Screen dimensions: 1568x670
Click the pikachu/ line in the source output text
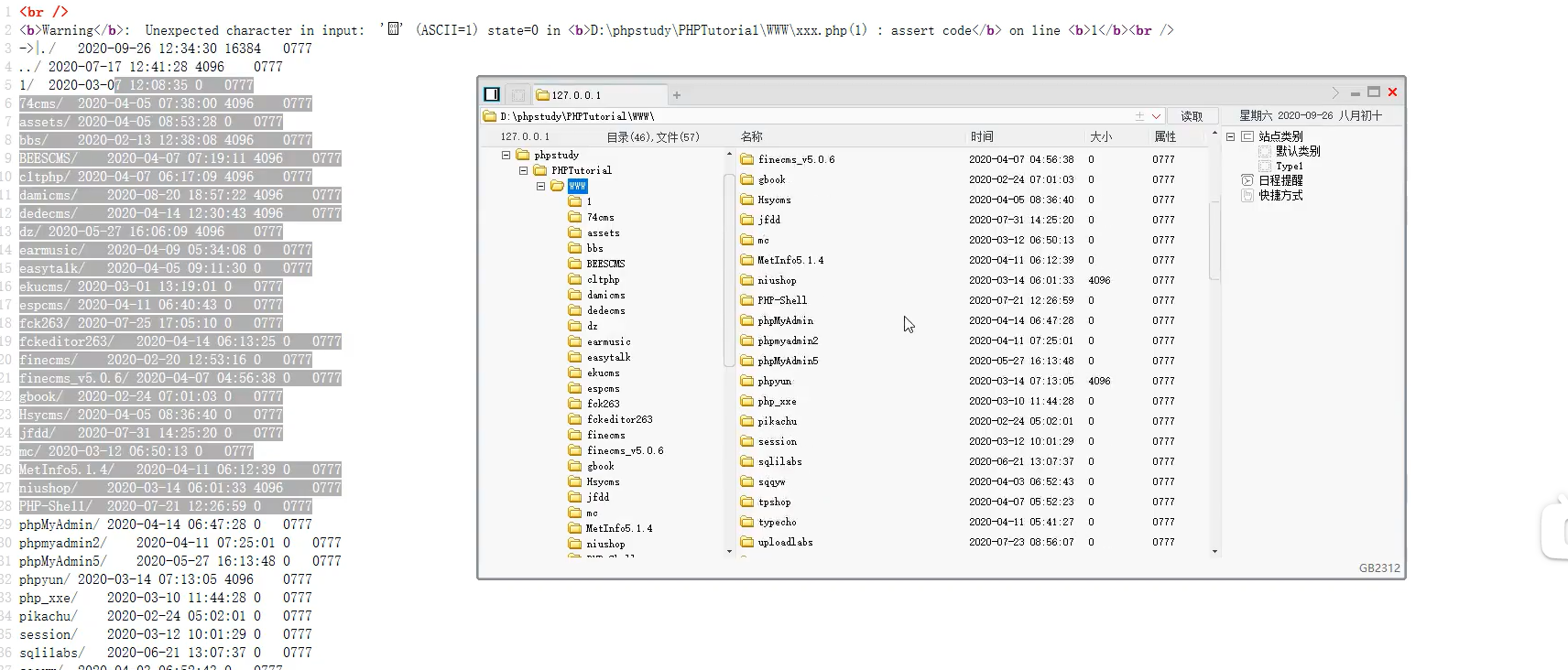click(x=166, y=616)
